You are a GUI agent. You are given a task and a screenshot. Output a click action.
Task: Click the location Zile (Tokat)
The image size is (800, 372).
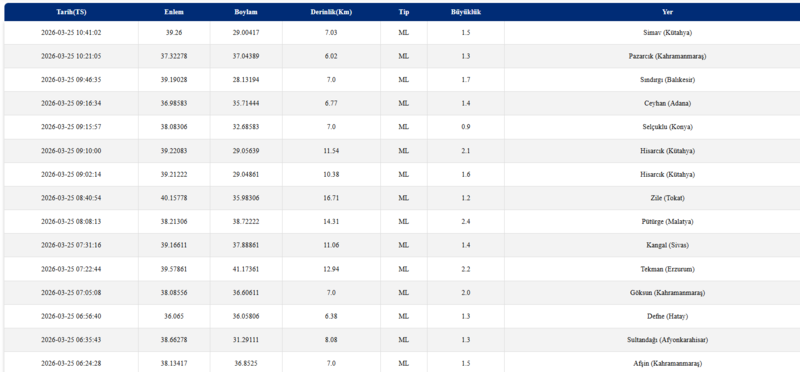click(x=667, y=198)
